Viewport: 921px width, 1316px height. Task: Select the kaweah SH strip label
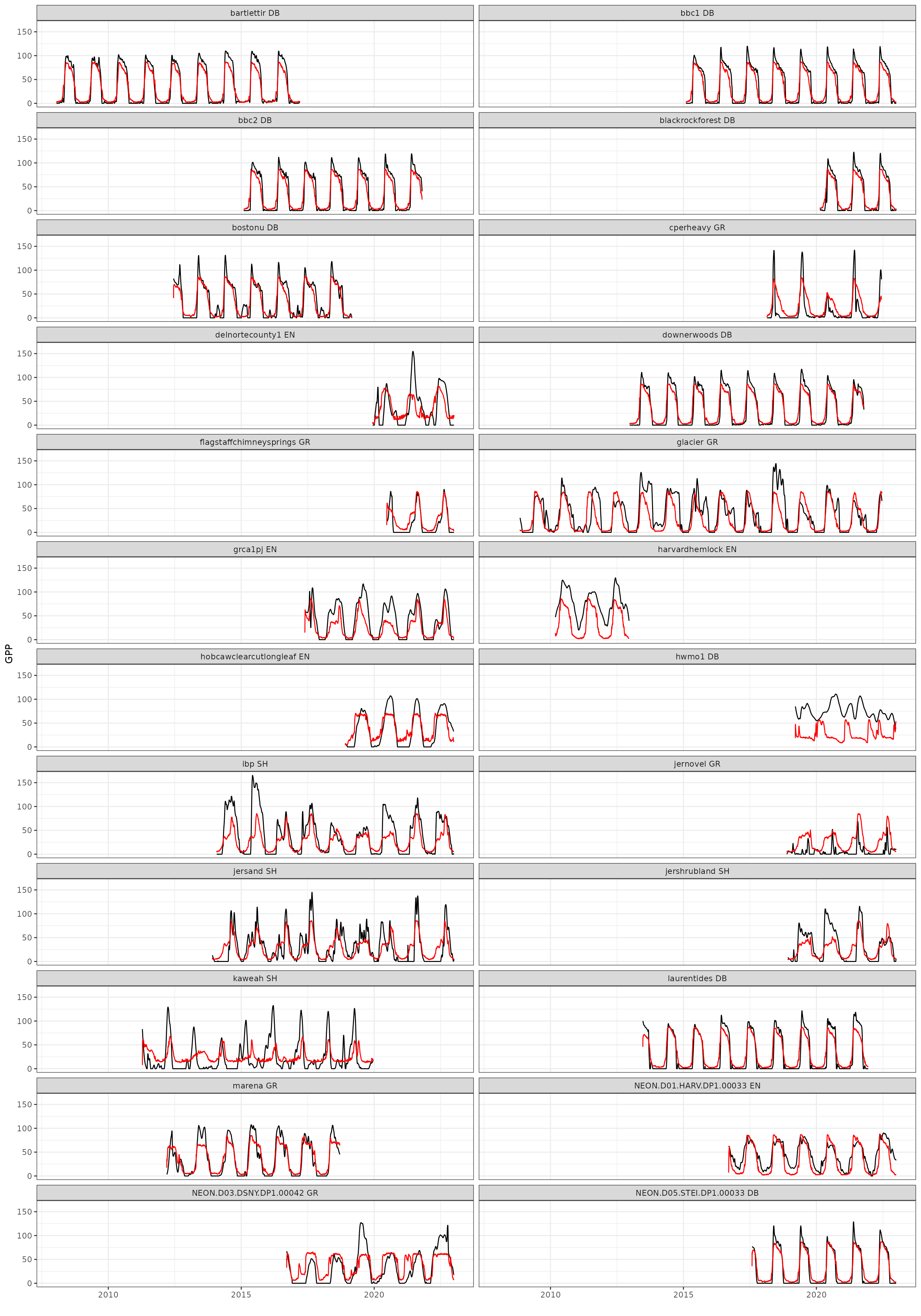pos(255,978)
